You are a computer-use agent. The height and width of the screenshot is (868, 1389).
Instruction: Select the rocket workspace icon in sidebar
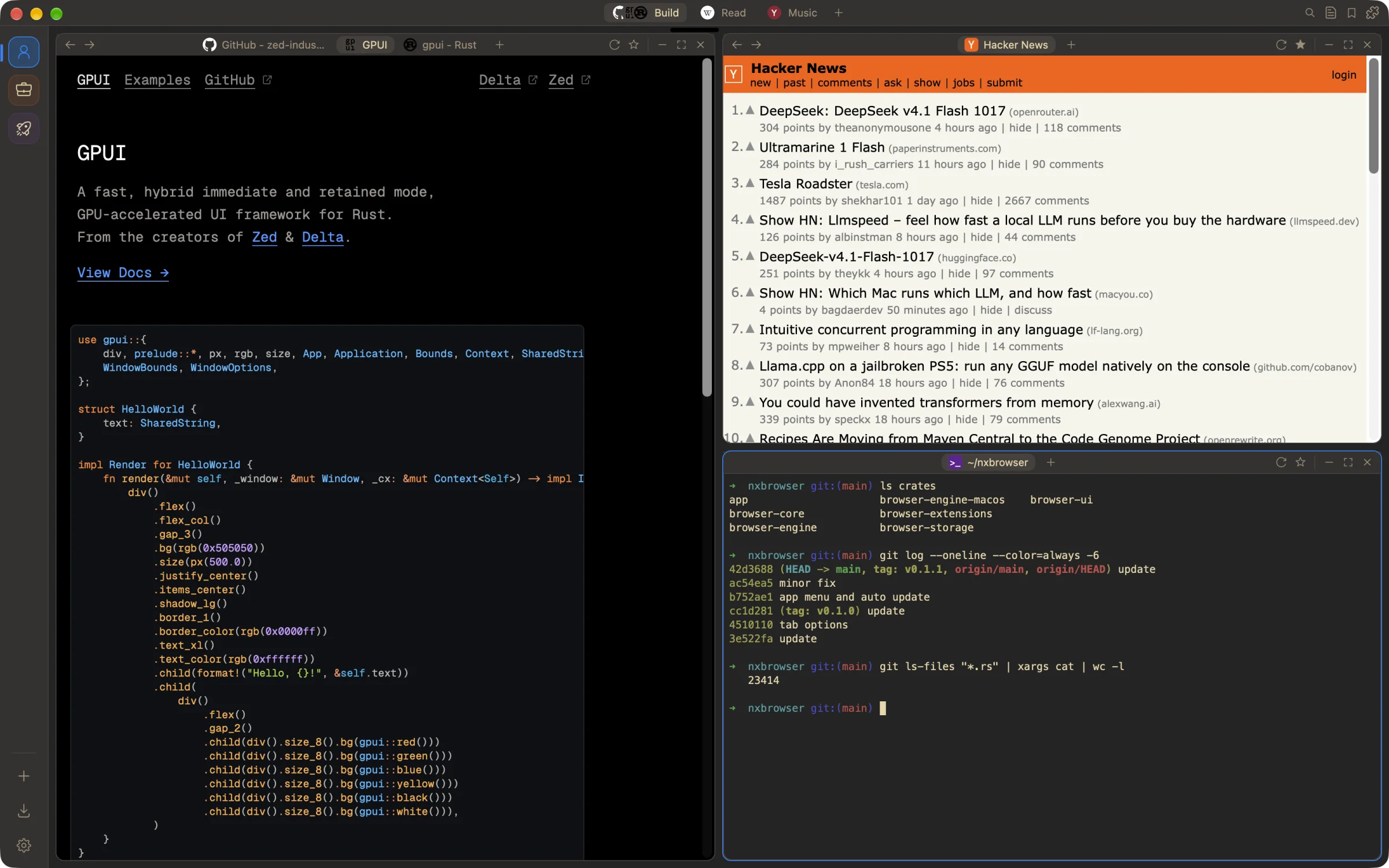tap(24, 128)
